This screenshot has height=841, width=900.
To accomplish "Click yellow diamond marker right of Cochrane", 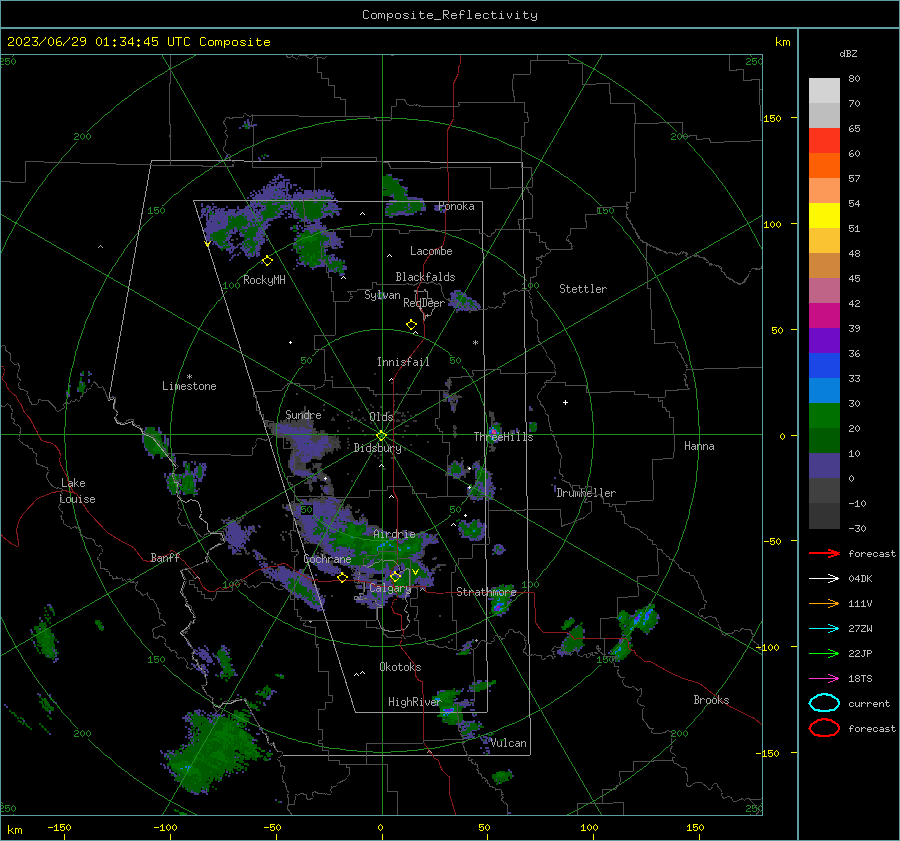I will click(x=343, y=578).
